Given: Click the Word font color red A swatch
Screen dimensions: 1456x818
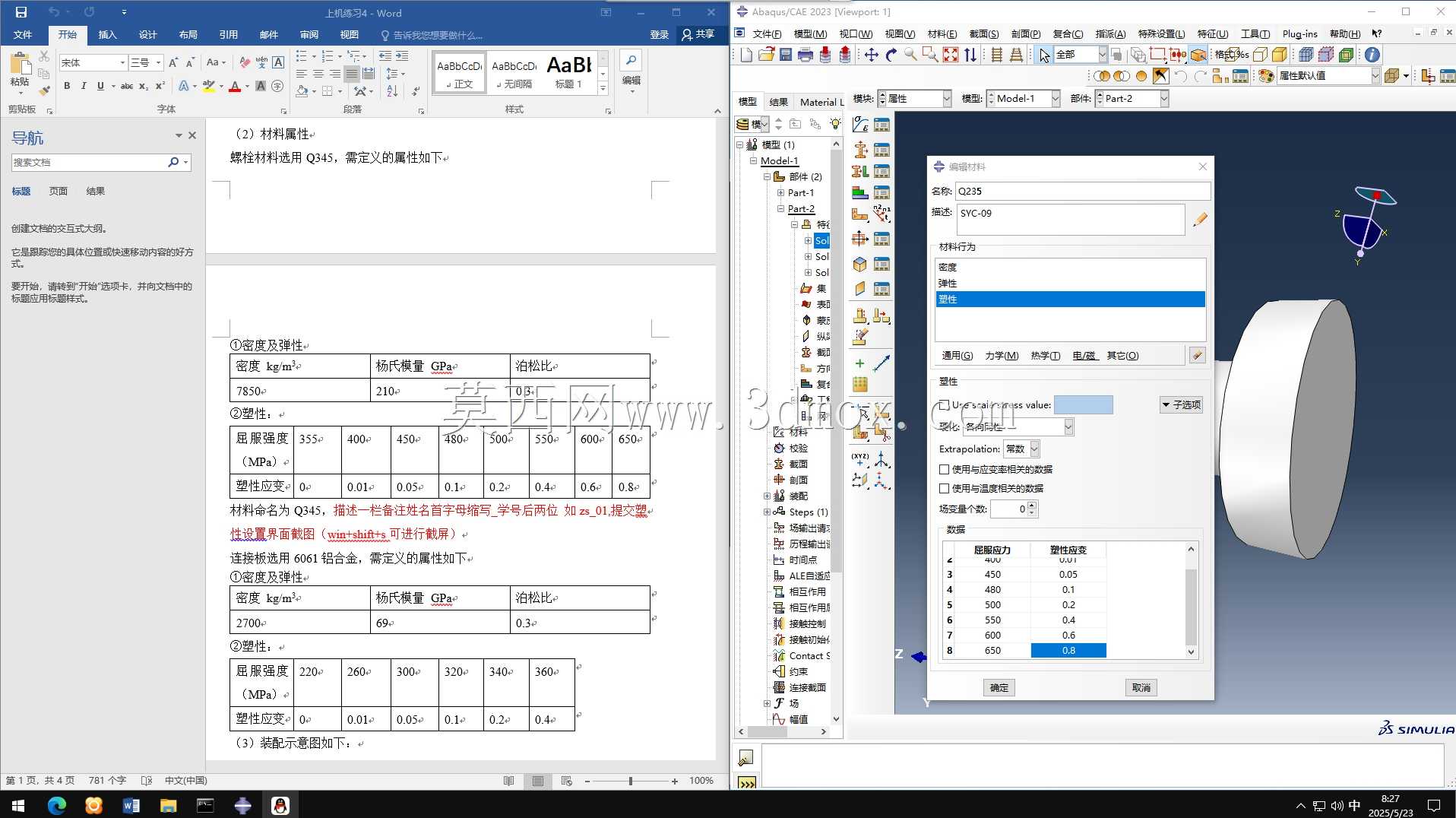Looking at the screenshot, I should pos(235,87).
